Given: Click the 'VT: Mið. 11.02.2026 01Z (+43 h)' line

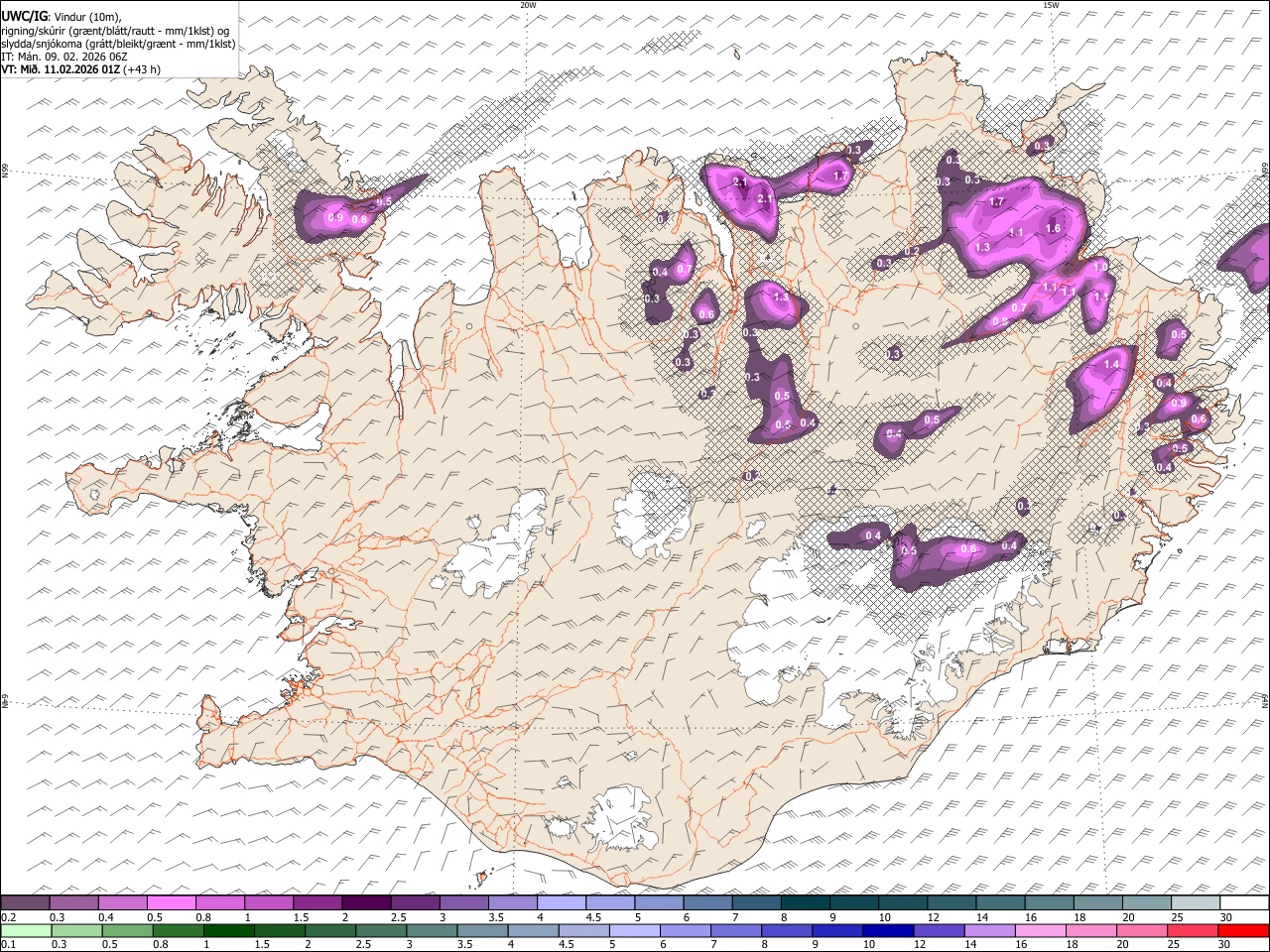Looking at the screenshot, I should pos(80,69).
